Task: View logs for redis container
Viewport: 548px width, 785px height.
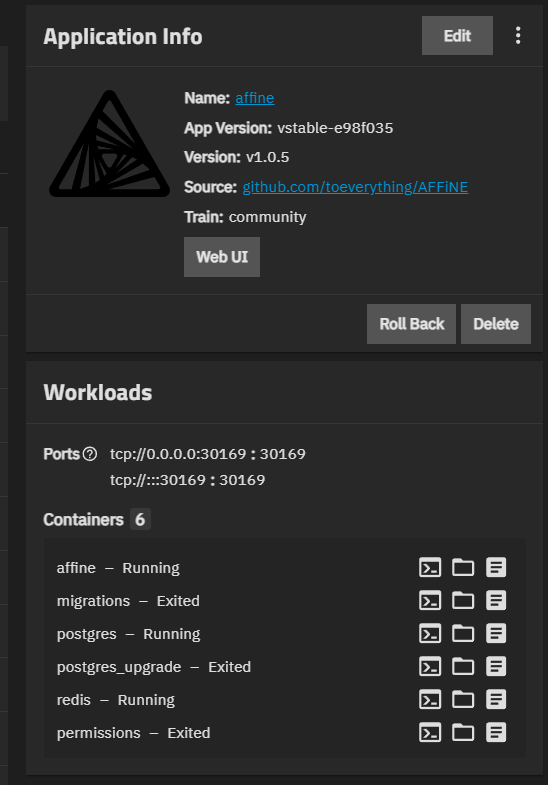Action: 496,700
